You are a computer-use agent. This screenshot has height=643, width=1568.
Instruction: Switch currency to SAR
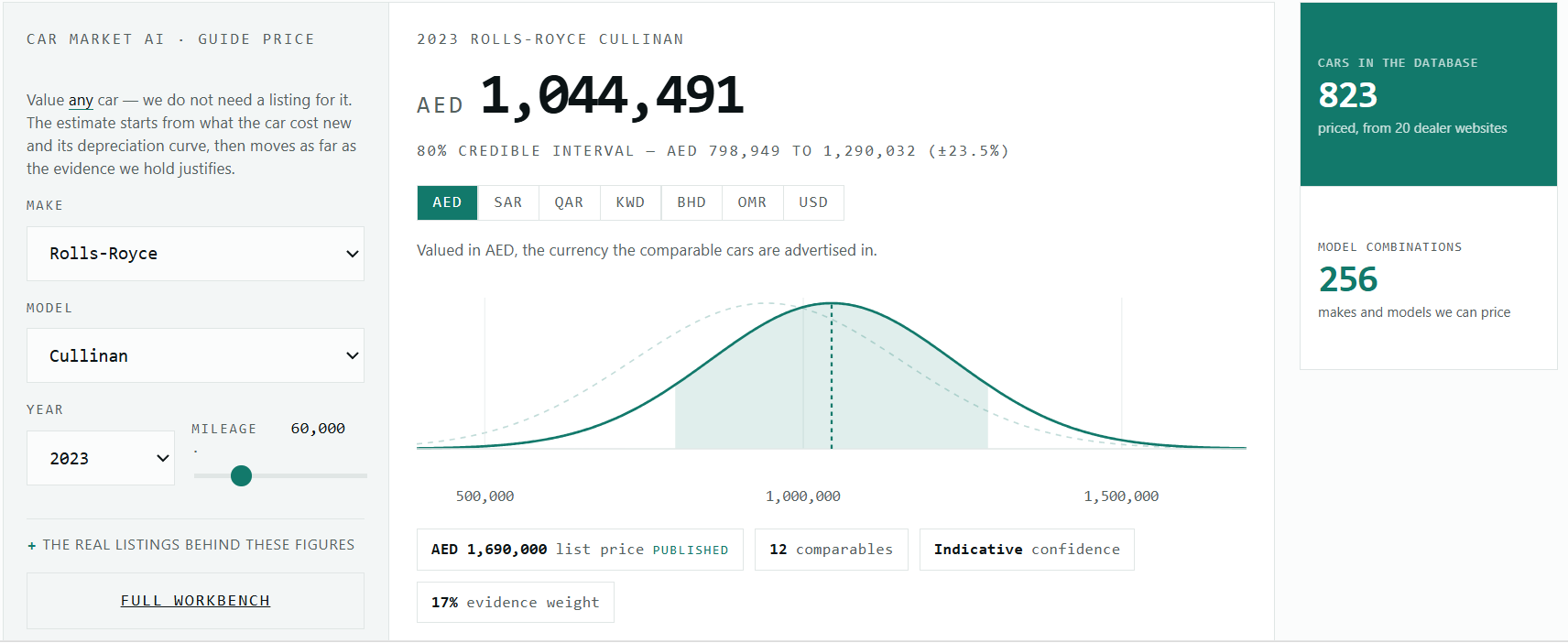tap(508, 202)
